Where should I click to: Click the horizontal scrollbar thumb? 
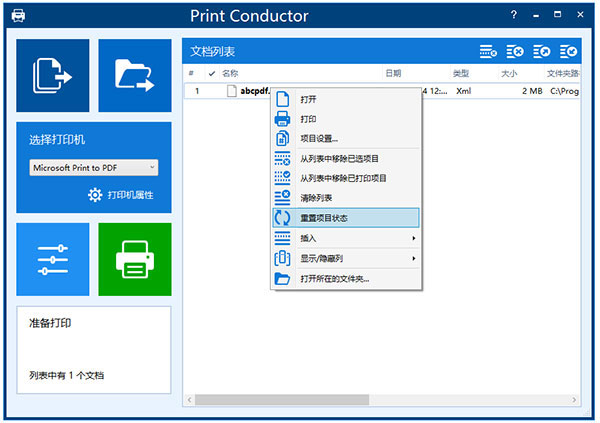click(282, 400)
